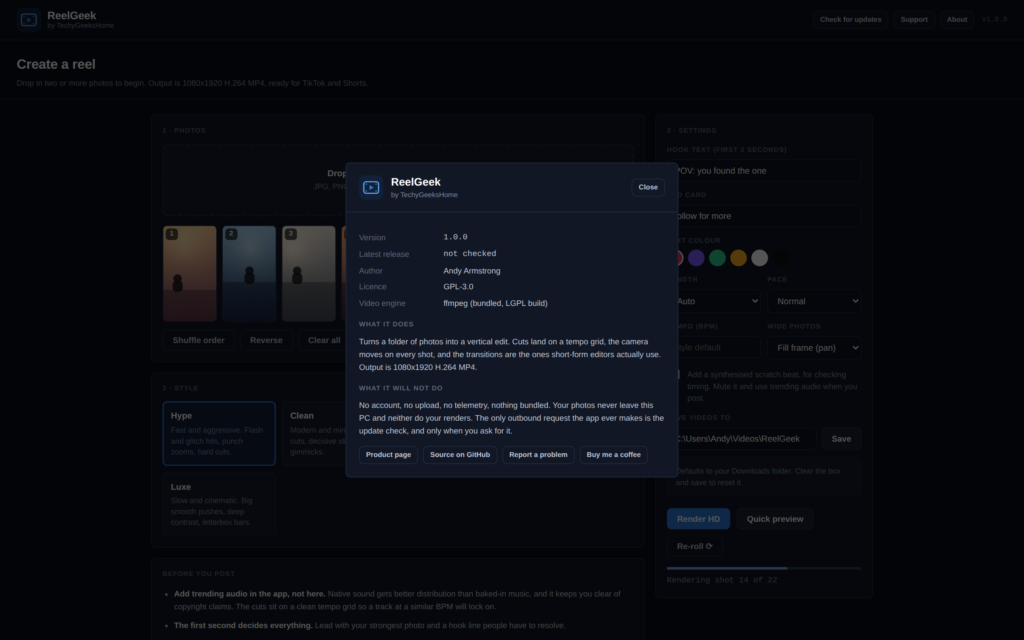Click the "Create a reel" heading
Viewport: 1024px width, 640px height.
[56, 64]
